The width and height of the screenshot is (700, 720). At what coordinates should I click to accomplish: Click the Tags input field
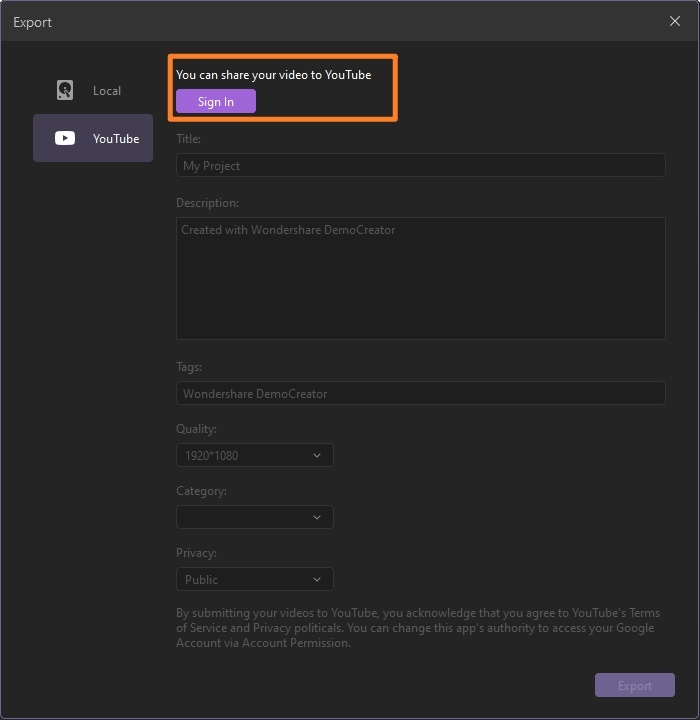(420, 393)
